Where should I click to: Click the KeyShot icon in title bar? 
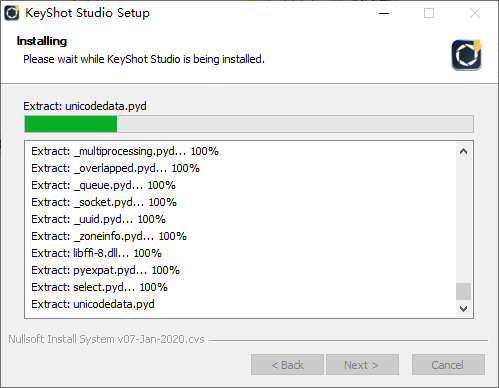click(x=12, y=13)
